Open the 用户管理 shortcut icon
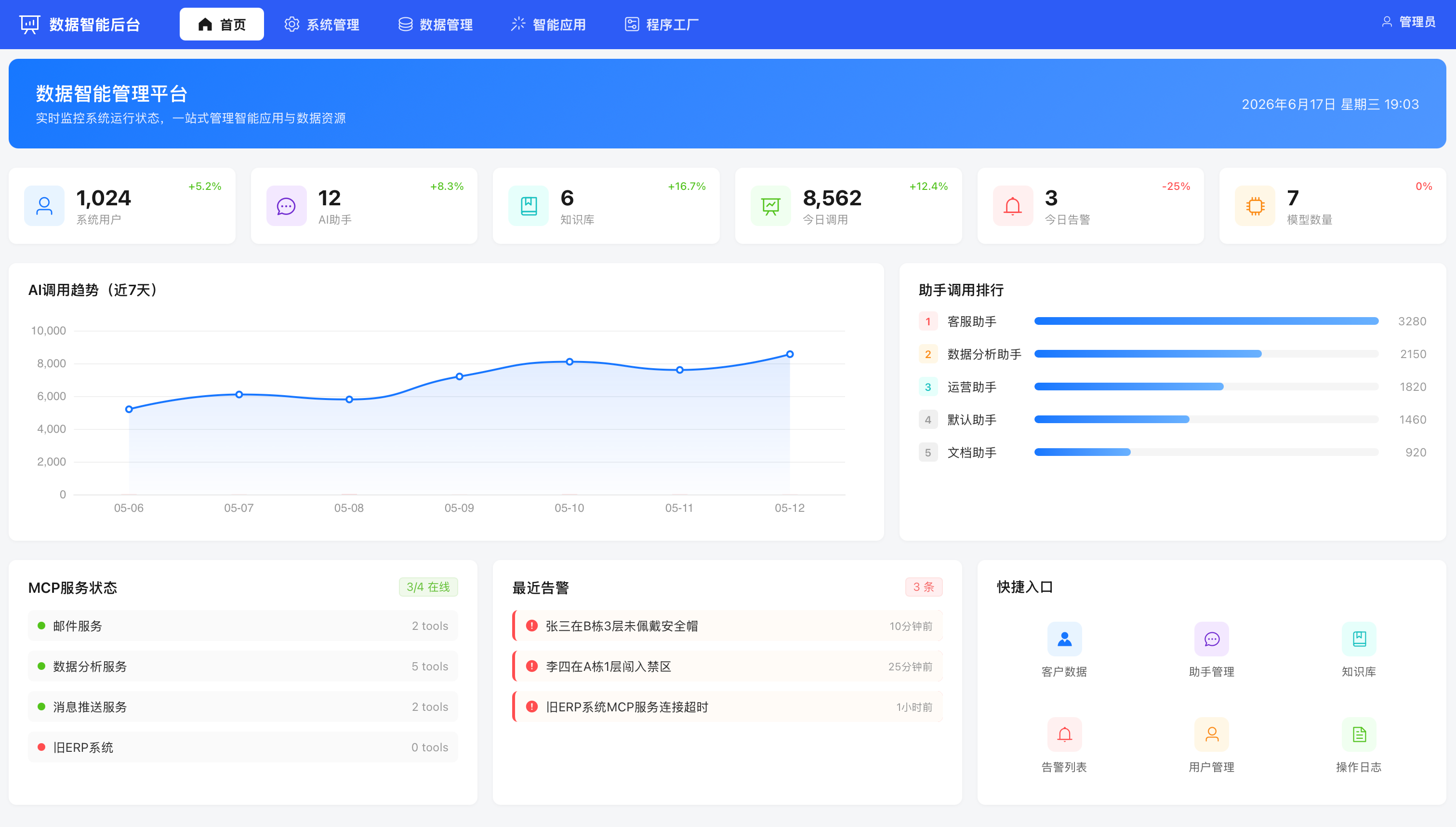This screenshot has height=827, width=1456. click(x=1212, y=734)
